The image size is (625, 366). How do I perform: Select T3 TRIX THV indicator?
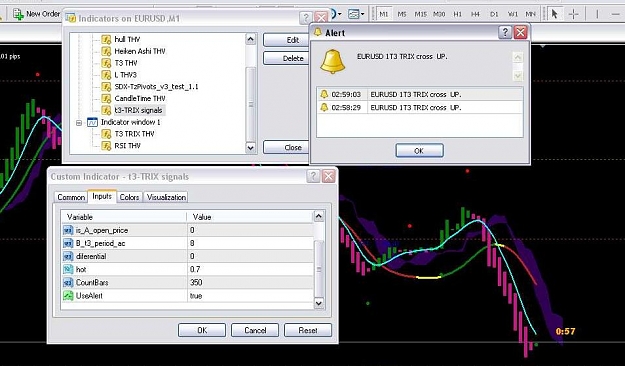pyautogui.click(x=134, y=134)
